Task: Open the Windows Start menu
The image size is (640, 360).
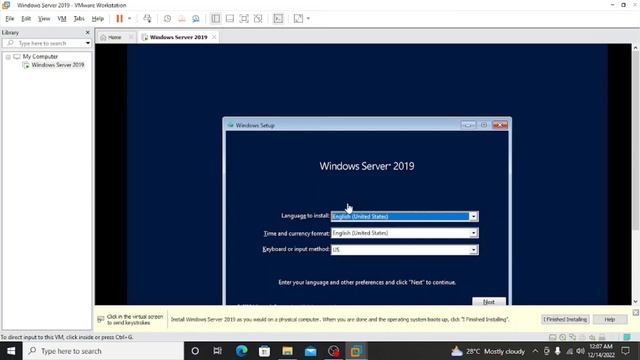Action: [x=11, y=351]
